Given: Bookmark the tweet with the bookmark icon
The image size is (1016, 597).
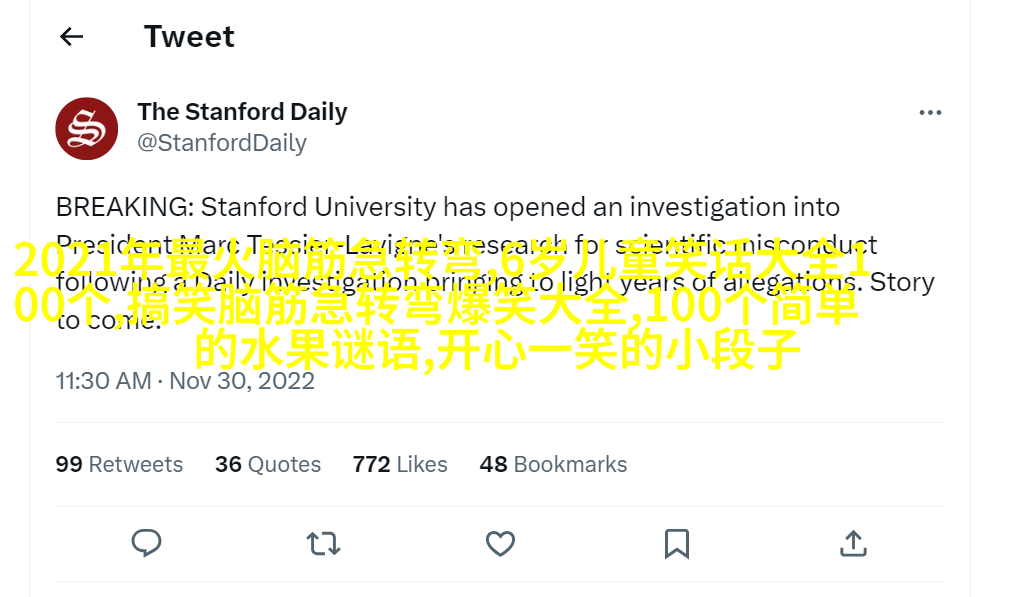Looking at the screenshot, I should click(677, 543).
